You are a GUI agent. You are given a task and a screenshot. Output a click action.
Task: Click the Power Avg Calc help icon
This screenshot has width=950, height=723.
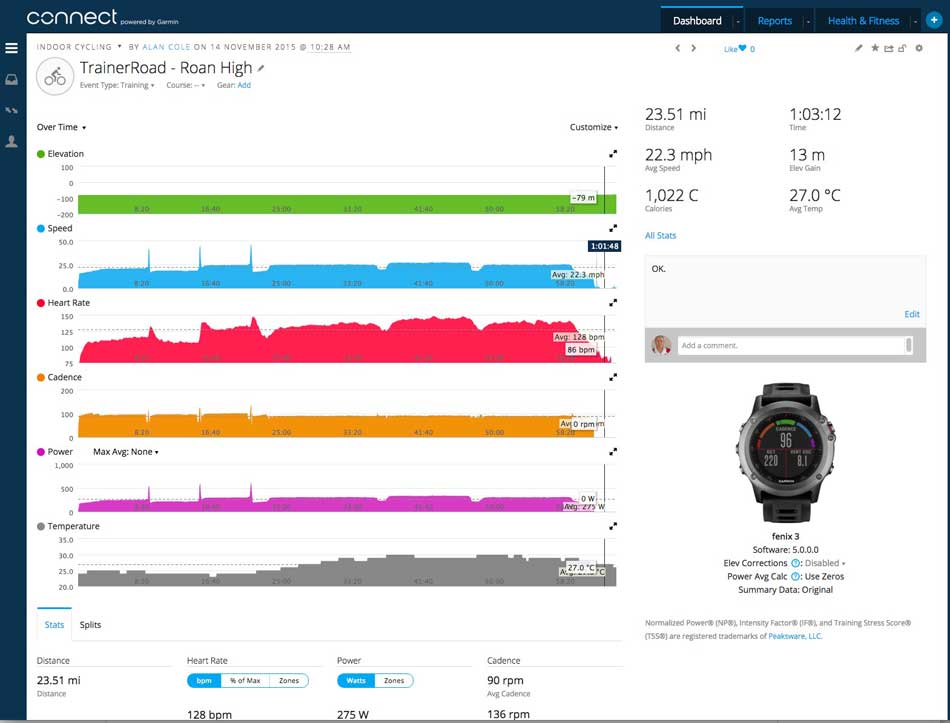796,576
